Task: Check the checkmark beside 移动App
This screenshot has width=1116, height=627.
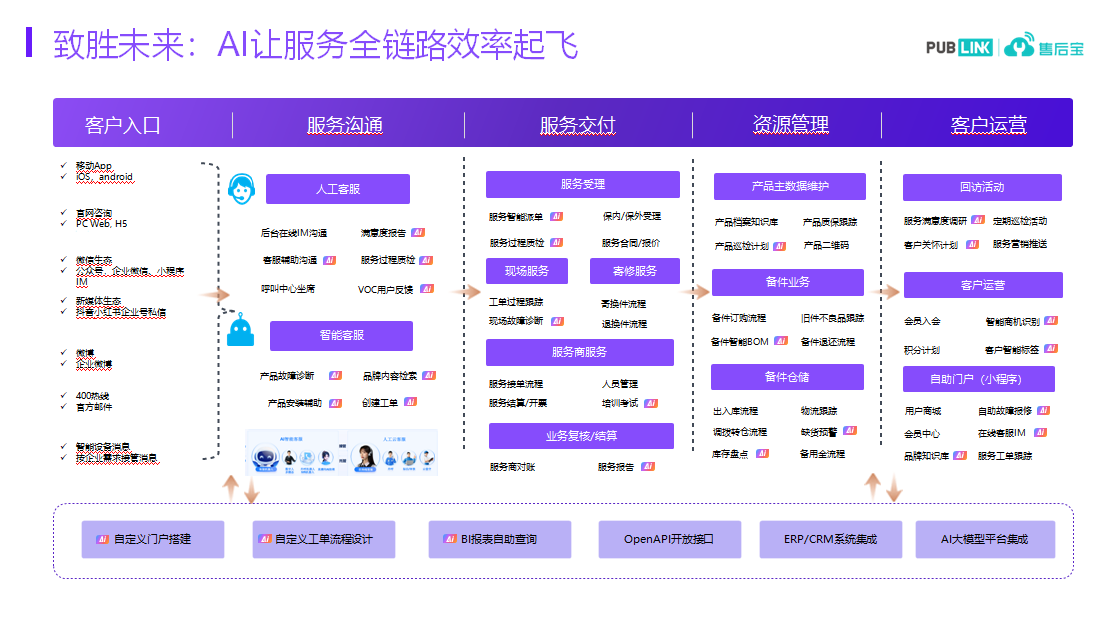Action: tap(64, 166)
